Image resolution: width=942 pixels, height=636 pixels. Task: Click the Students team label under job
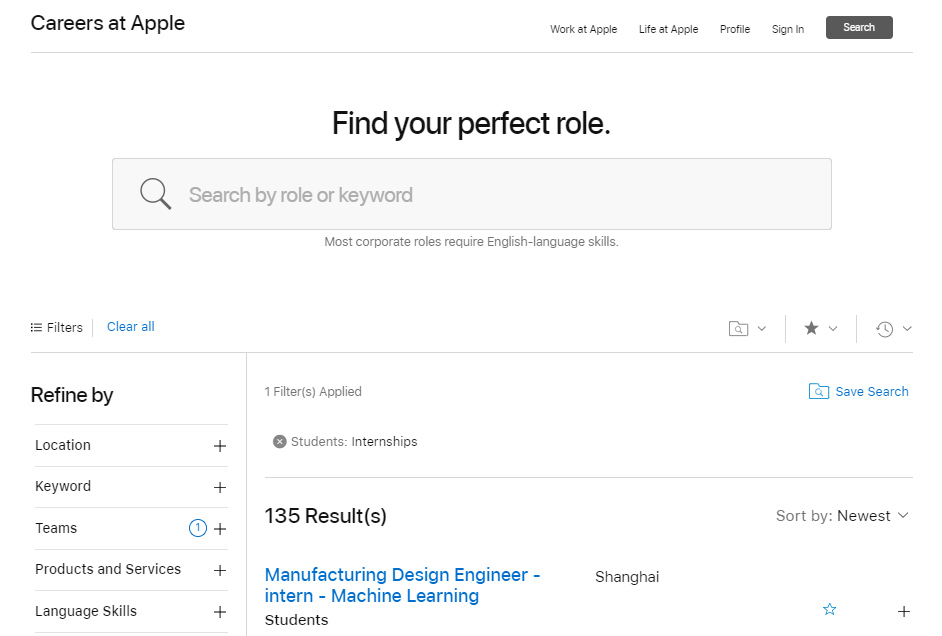[297, 620]
